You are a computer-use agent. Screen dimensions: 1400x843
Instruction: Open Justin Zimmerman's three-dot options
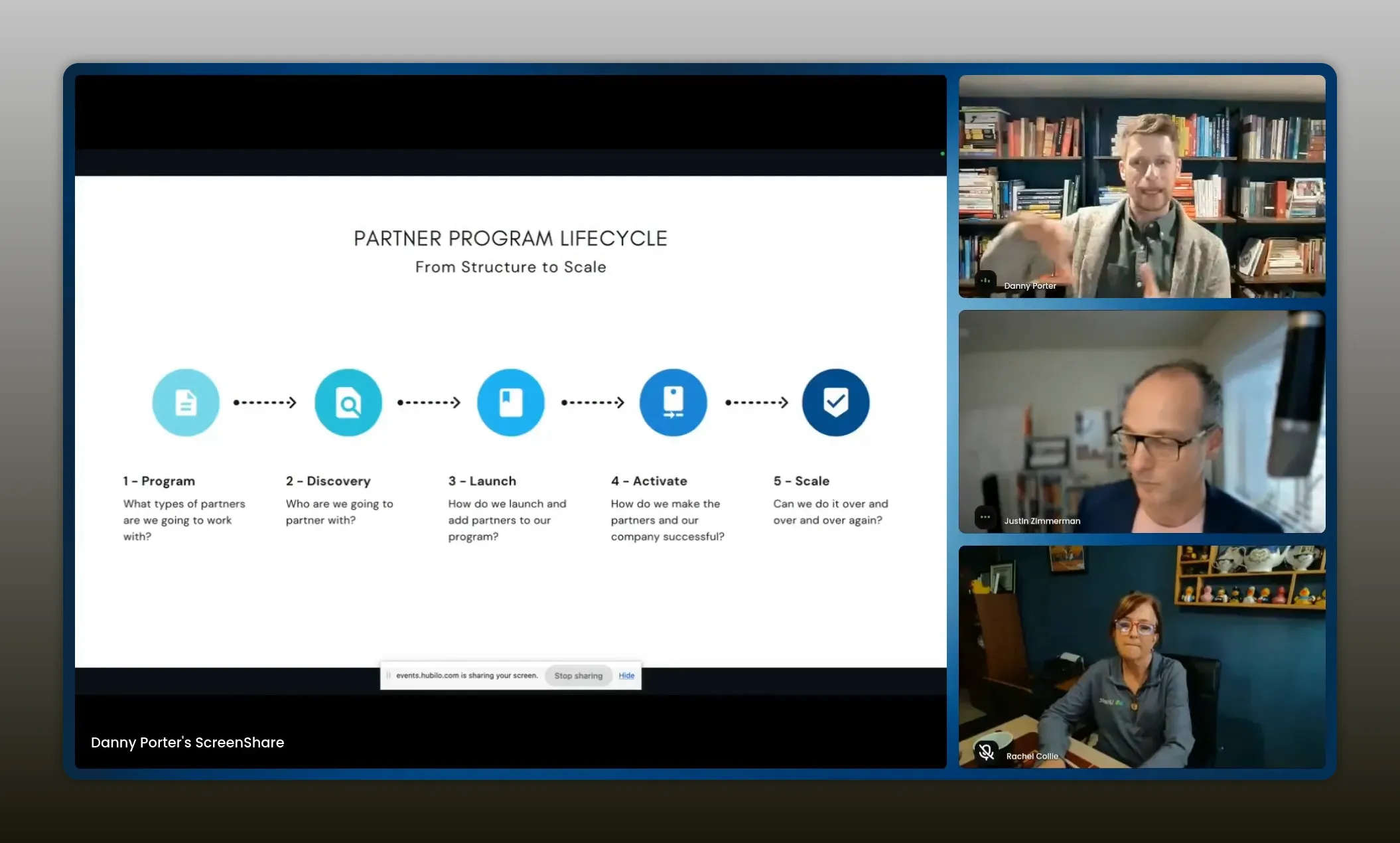985,517
